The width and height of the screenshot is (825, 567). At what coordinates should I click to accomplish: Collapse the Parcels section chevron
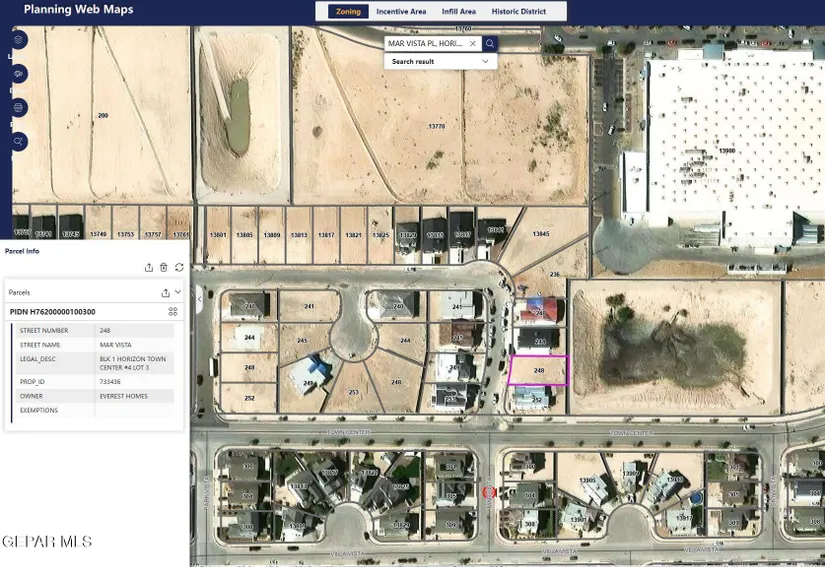[x=178, y=292]
